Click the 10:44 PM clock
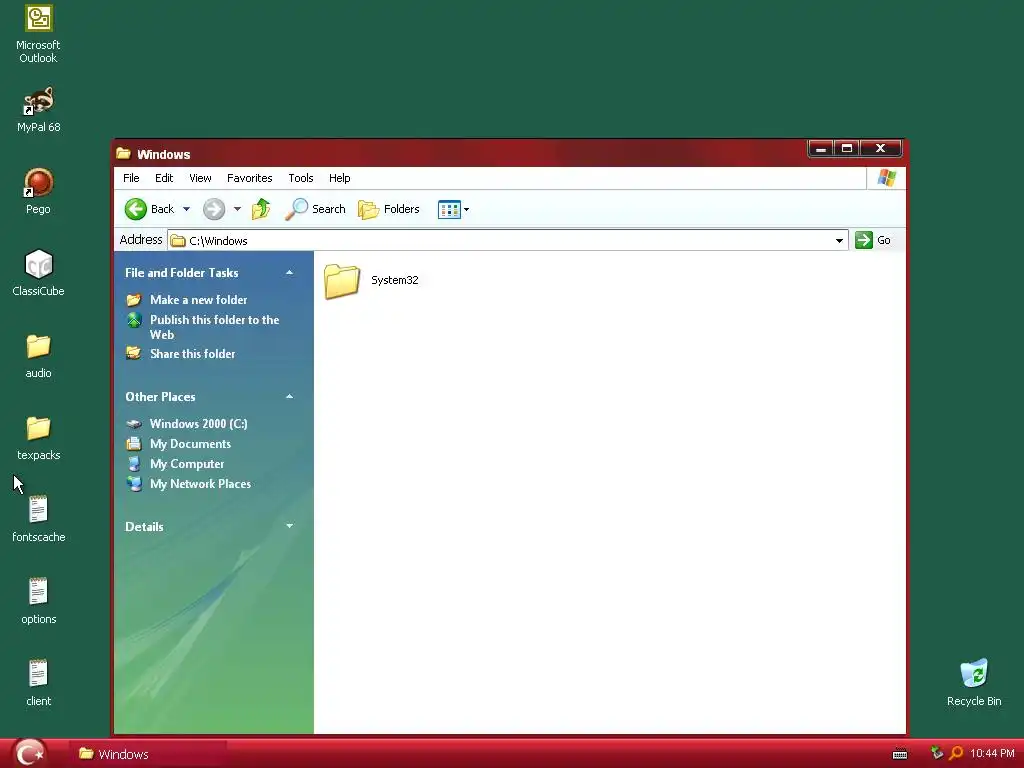 click(x=993, y=754)
